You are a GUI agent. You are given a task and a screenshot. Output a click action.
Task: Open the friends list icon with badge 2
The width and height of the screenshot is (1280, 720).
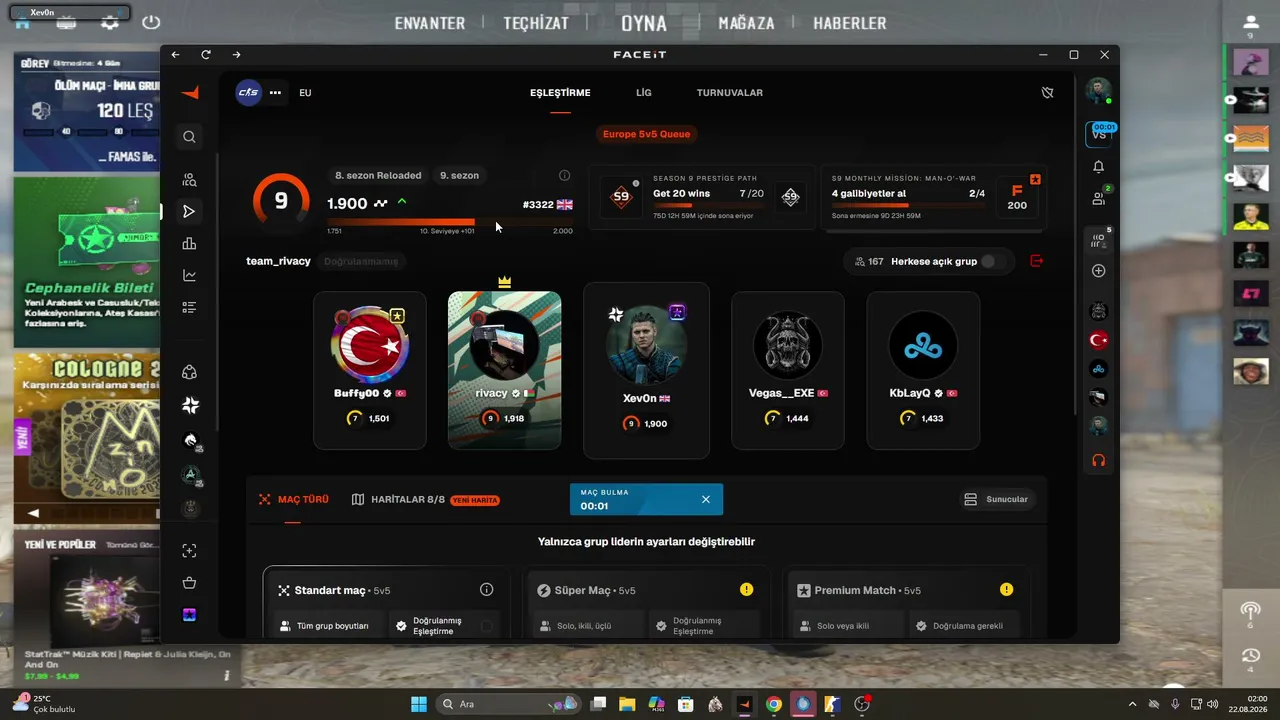1098,199
